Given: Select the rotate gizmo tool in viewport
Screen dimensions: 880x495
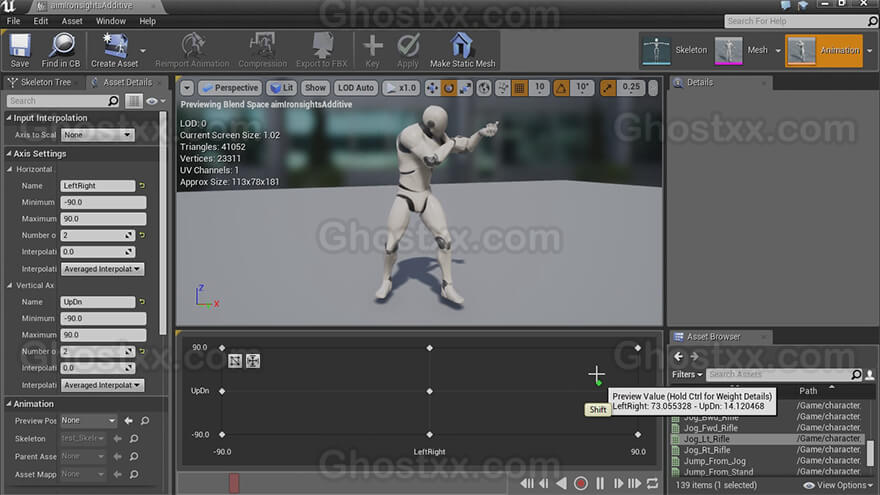Looking at the screenshot, I should coord(448,88).
